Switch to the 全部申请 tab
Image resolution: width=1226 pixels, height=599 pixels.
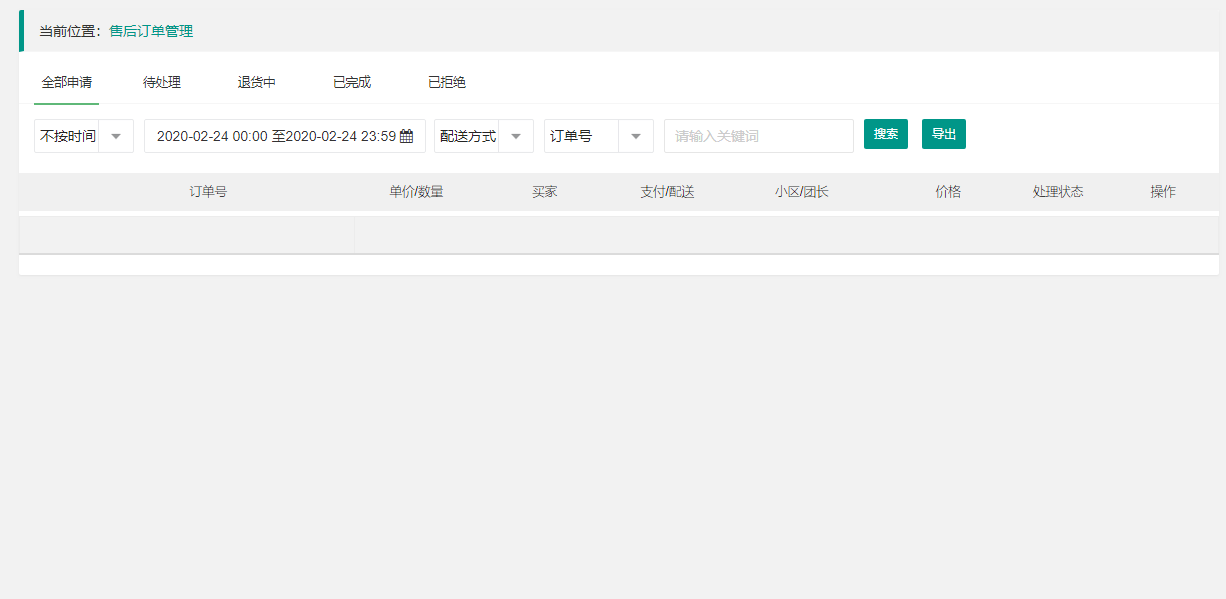pyautogui.click(x=67, y=82)
